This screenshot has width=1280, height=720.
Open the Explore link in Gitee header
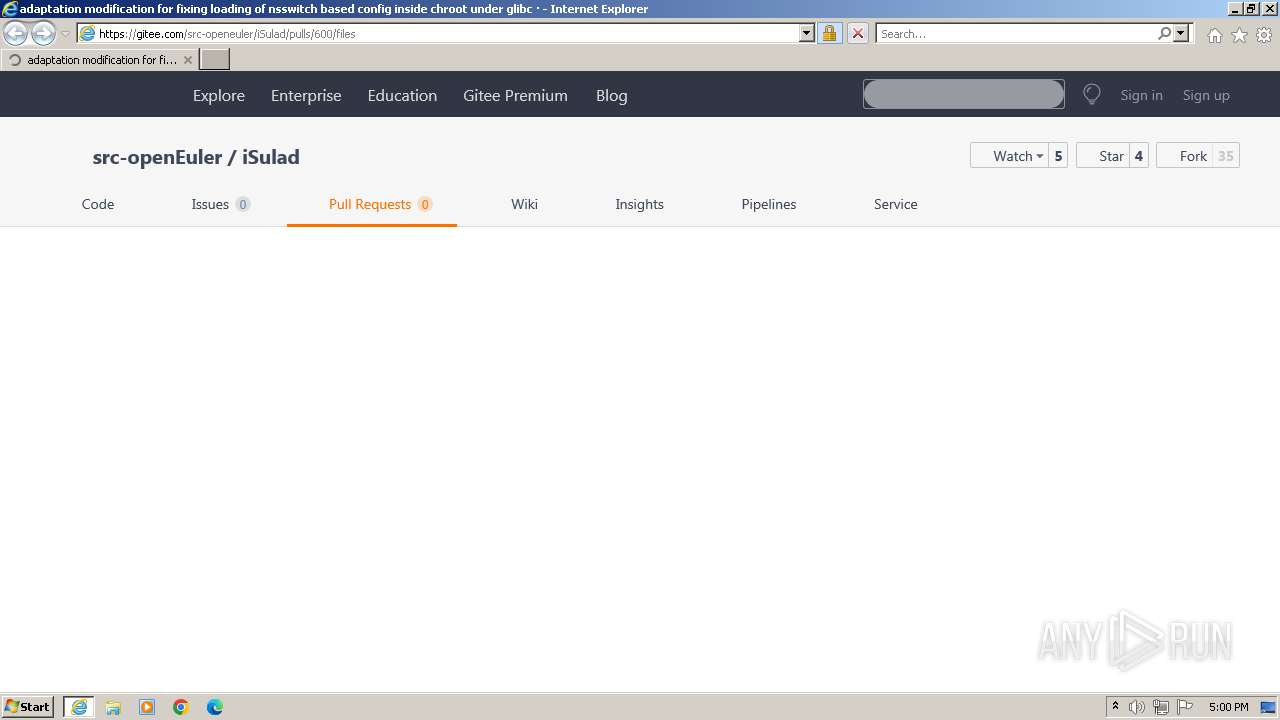click(219, 96)
